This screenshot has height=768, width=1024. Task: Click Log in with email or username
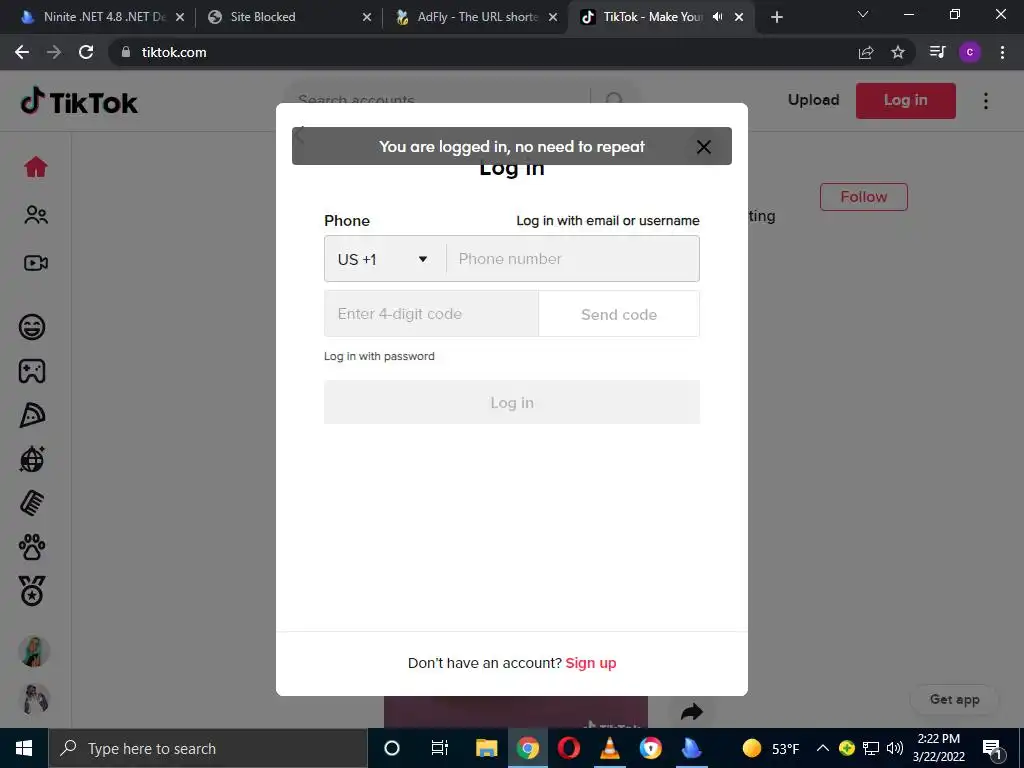pos(607,221)
